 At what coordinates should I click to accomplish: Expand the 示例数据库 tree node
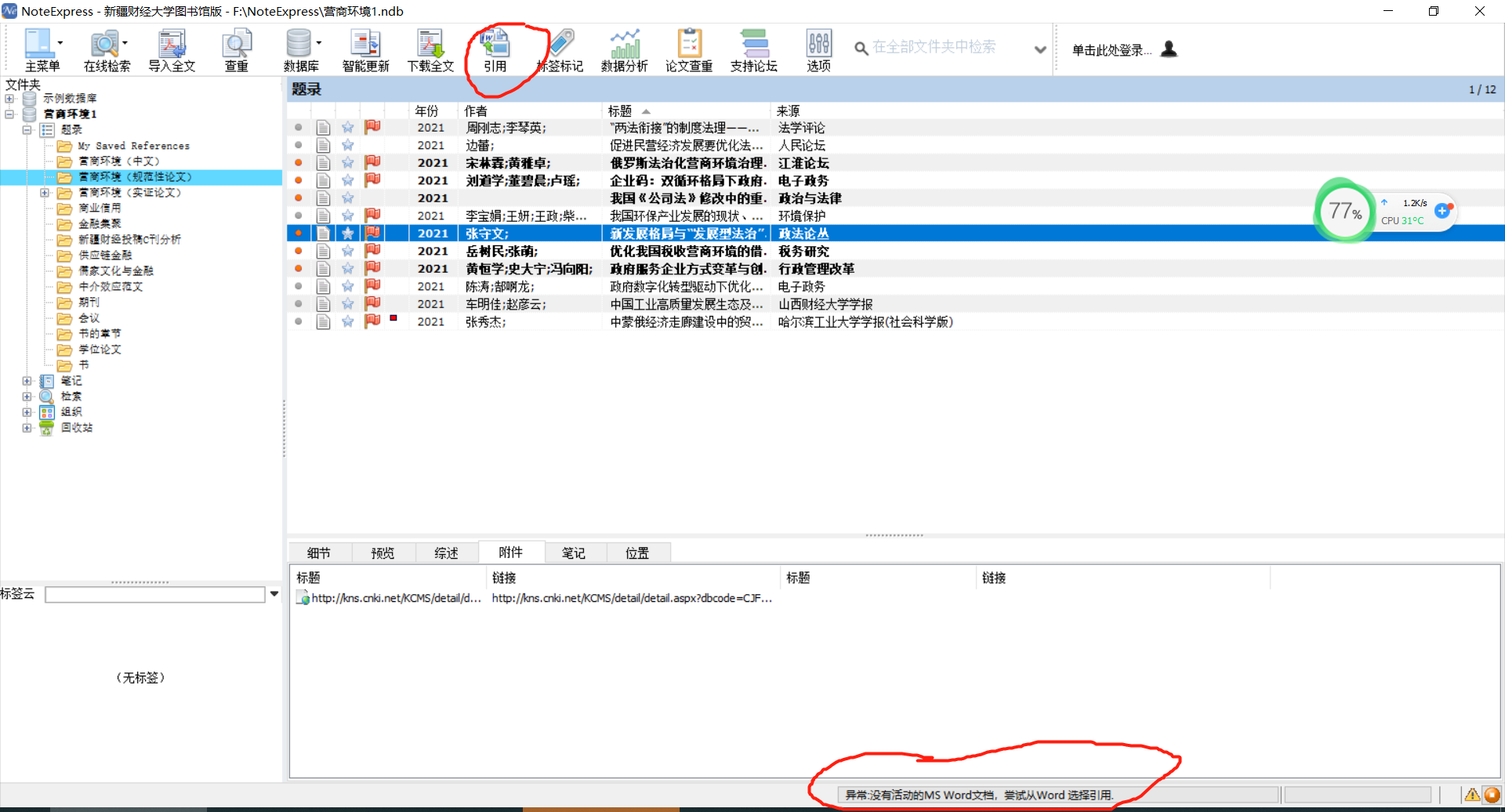[9, 99]
